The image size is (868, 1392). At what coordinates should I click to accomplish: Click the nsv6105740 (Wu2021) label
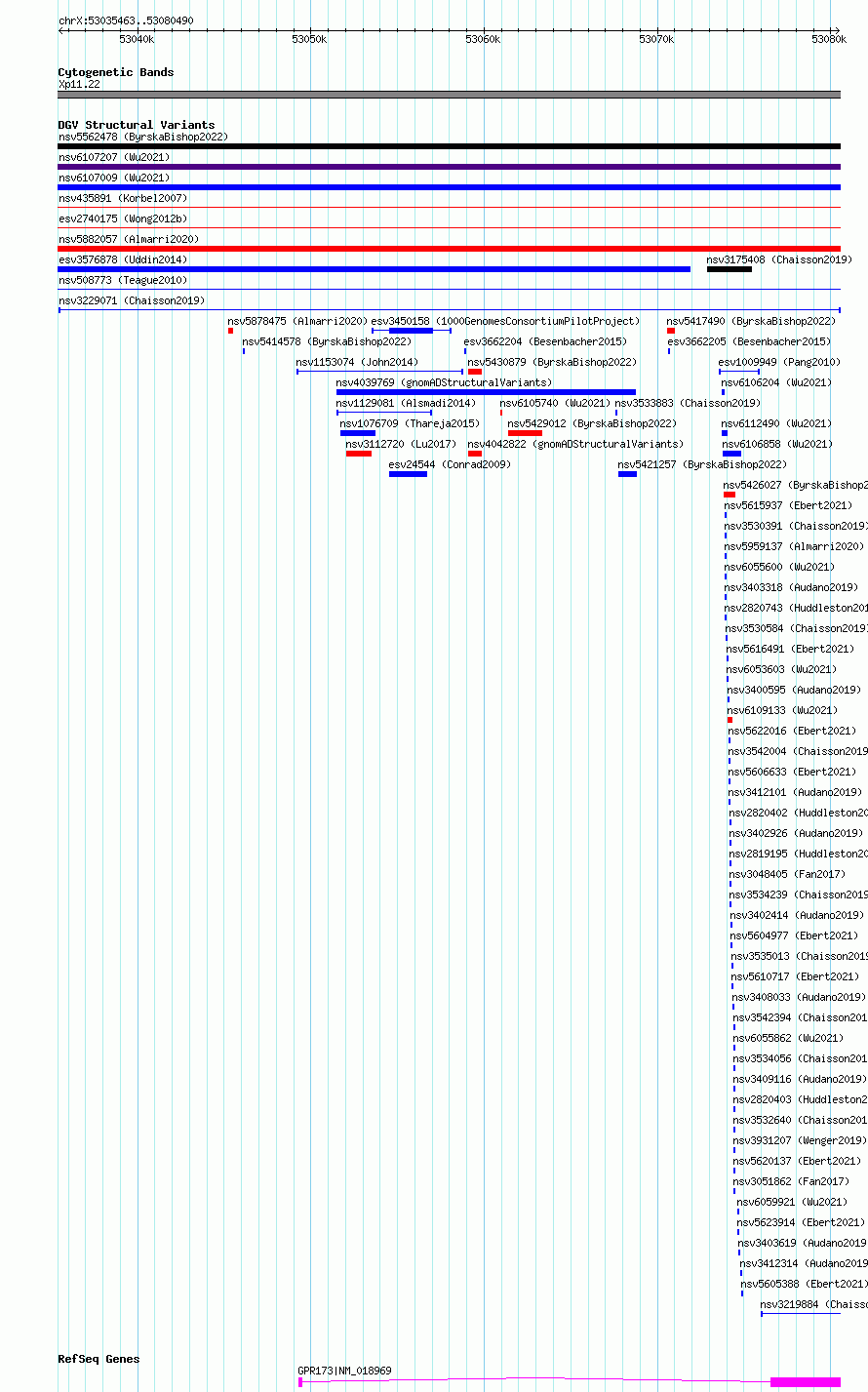coord(556,403)
